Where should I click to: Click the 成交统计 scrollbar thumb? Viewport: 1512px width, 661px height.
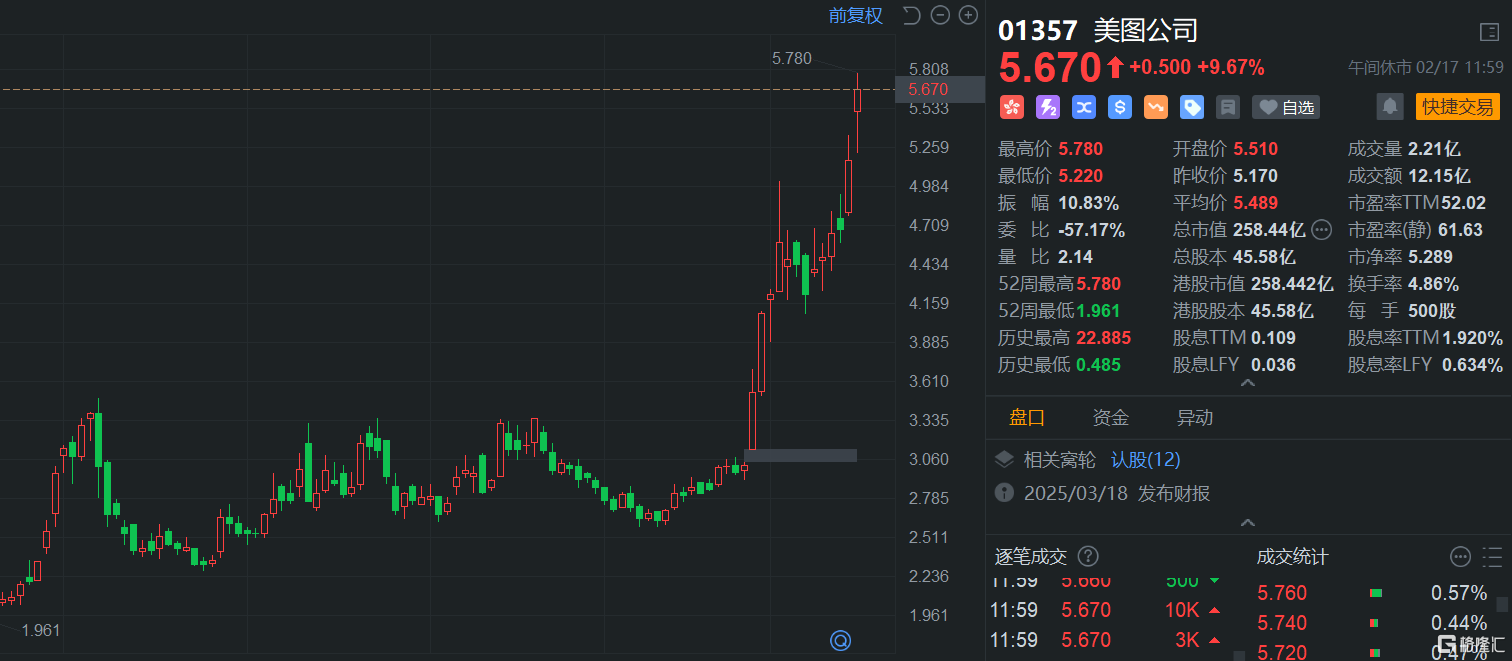tap(1502, 604)
